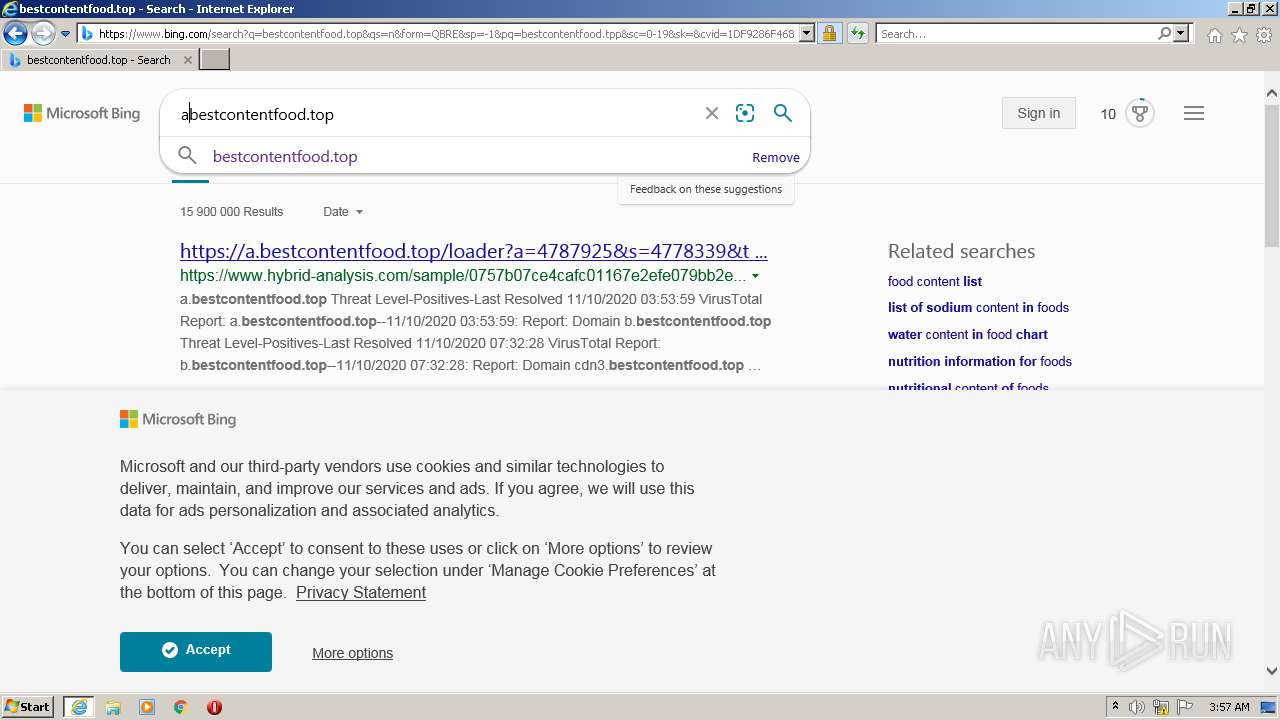Viewport: 1280px width, 720px height.
Task: Click the network tray icon
Action: (x=1161, y=707)
